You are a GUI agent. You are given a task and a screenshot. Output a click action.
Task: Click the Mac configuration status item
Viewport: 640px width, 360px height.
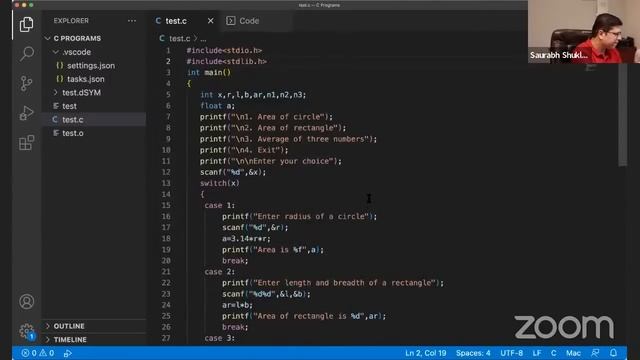573,353
